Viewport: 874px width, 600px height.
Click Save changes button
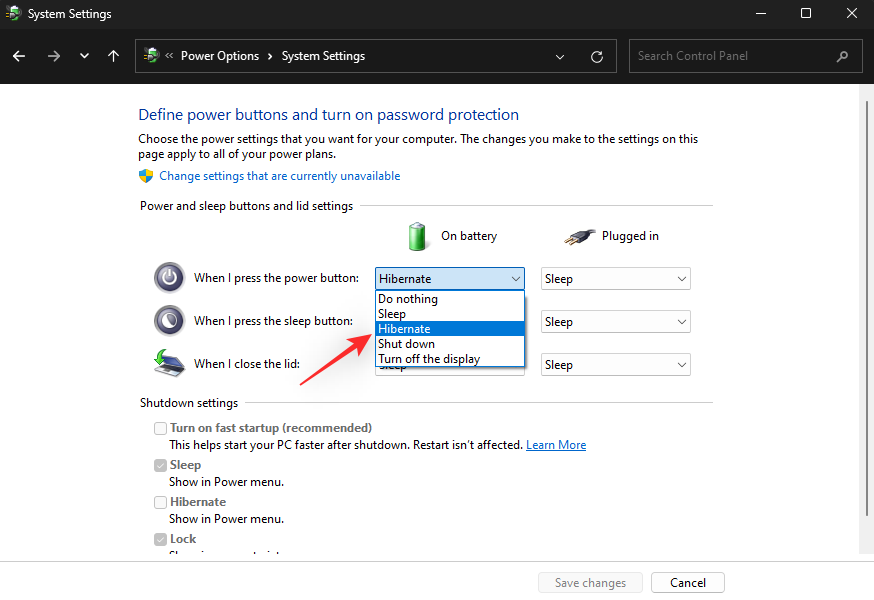click(590, 583)
